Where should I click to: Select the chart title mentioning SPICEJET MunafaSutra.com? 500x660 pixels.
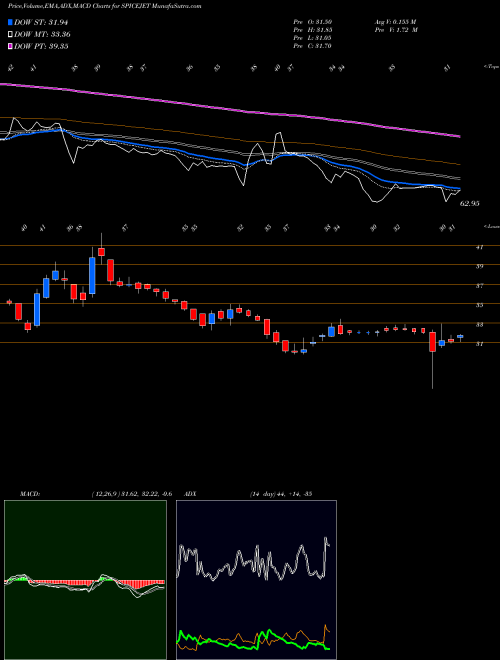pos(104,6)
